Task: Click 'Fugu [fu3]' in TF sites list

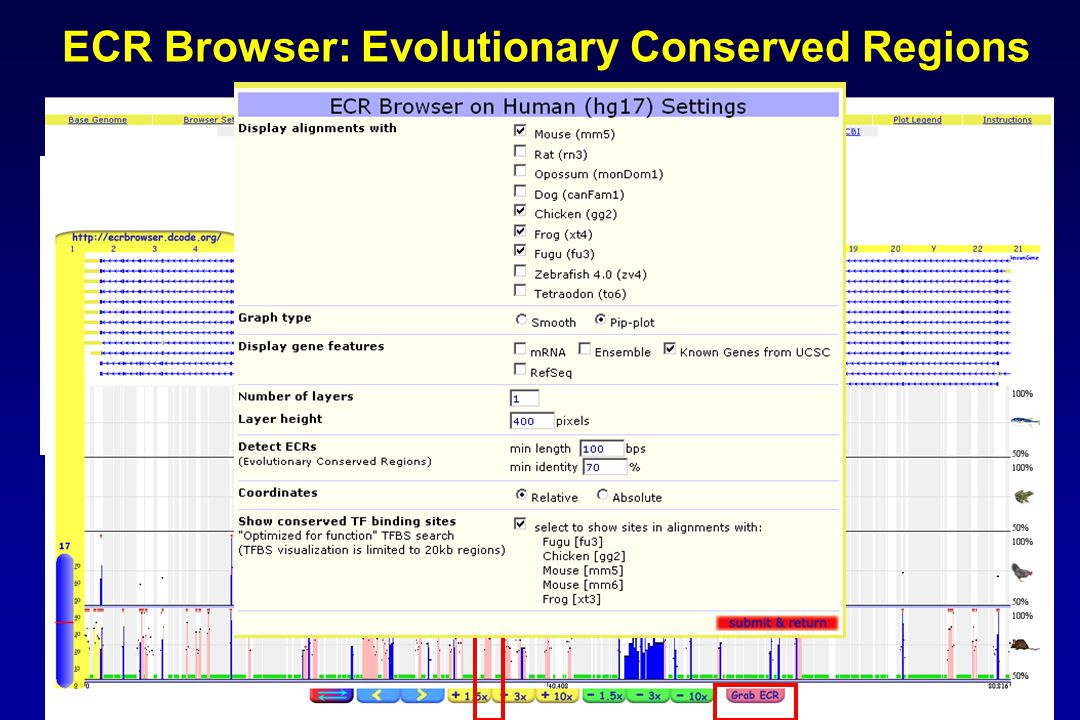Action: (572, 542)
